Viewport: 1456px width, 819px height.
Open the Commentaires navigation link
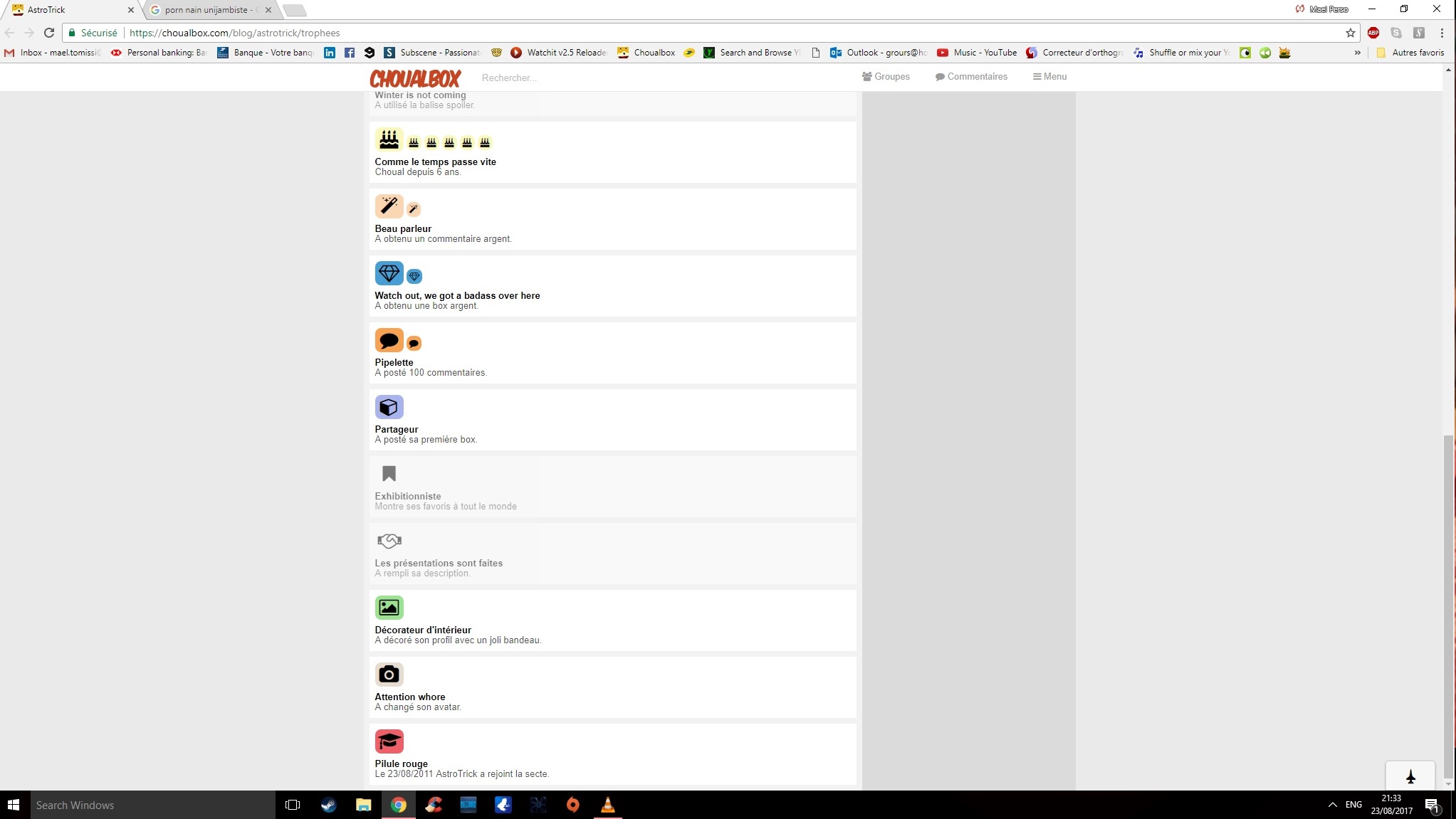971,77
